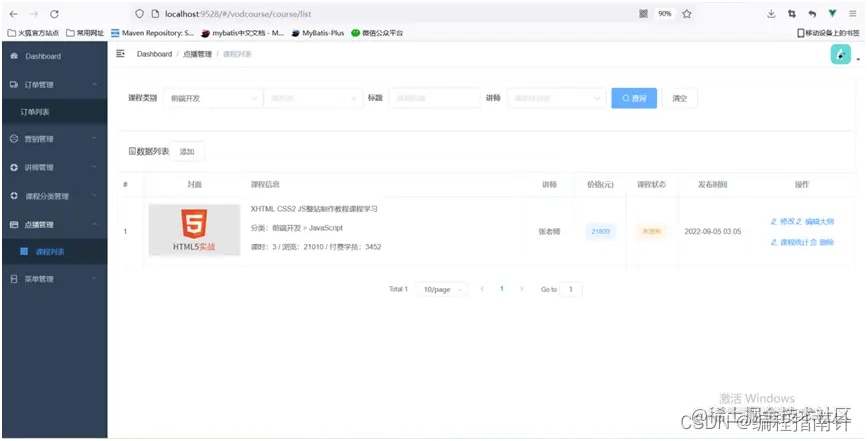Click Dashboard in the breadcrumb
Image resolution: width=867 pixels, height=441 pixels.
(x=154, y=54)
